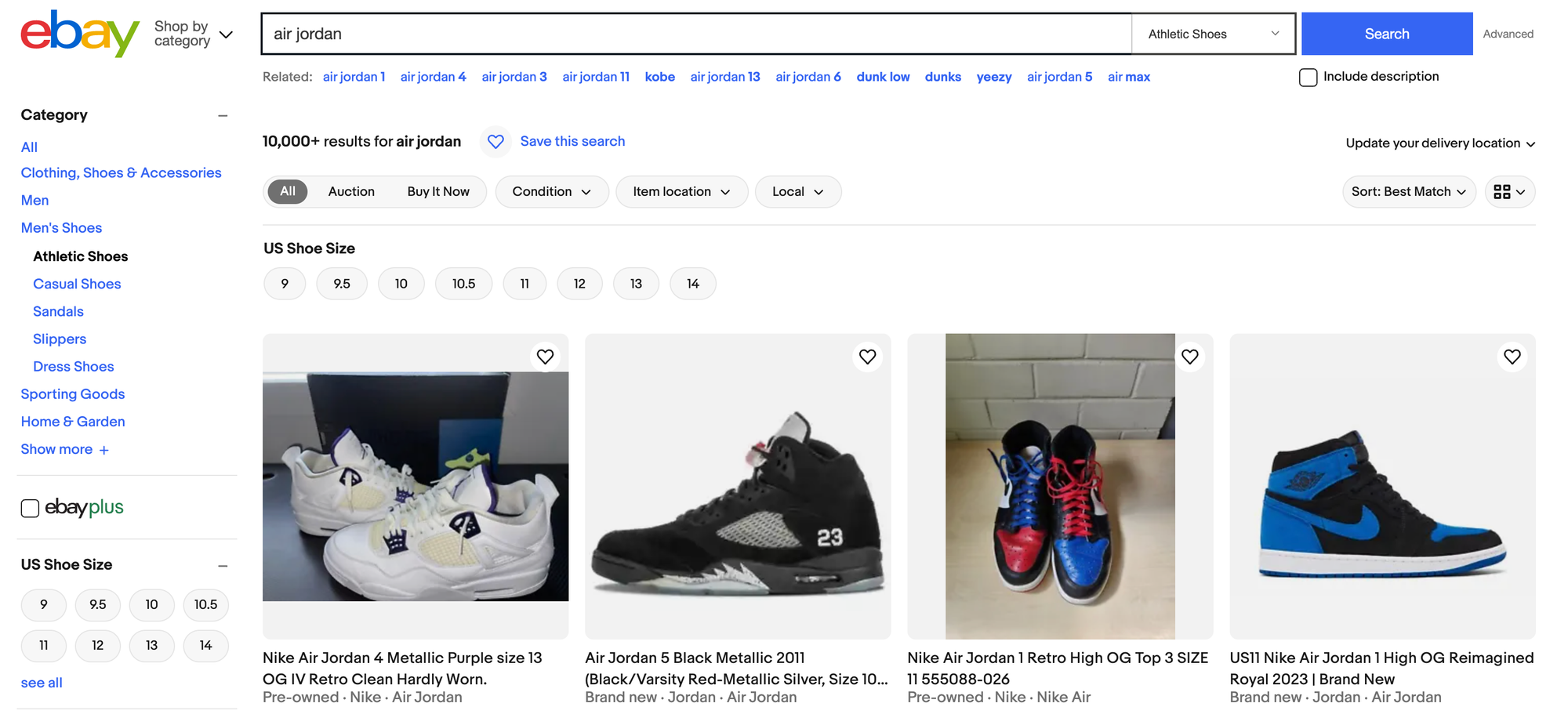Click into the air jordan search field
Image resolution: width=1568 pixels, height=714 pixels.
click(696, 34)
